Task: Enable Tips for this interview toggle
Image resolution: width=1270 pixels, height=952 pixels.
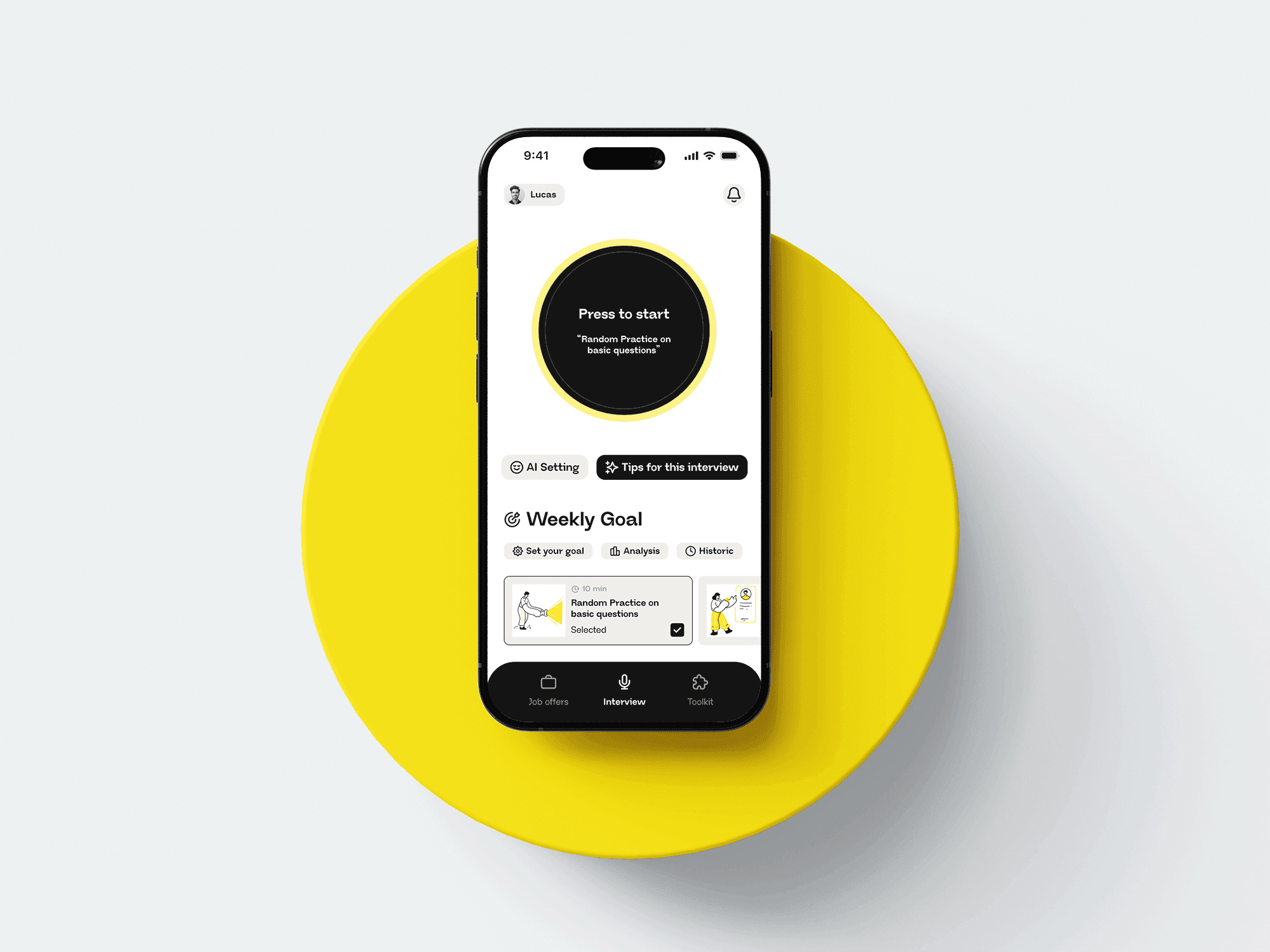Action: point(670,466)
